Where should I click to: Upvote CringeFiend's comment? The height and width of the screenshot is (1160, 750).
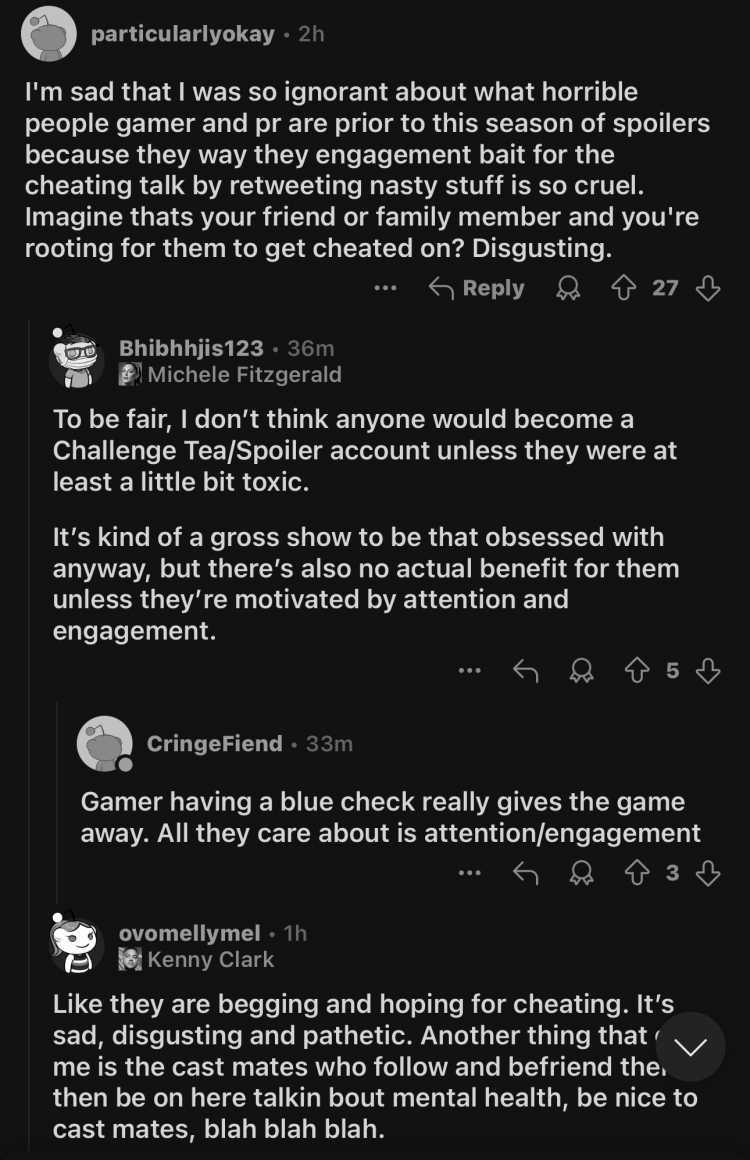(x=637, y=874)
